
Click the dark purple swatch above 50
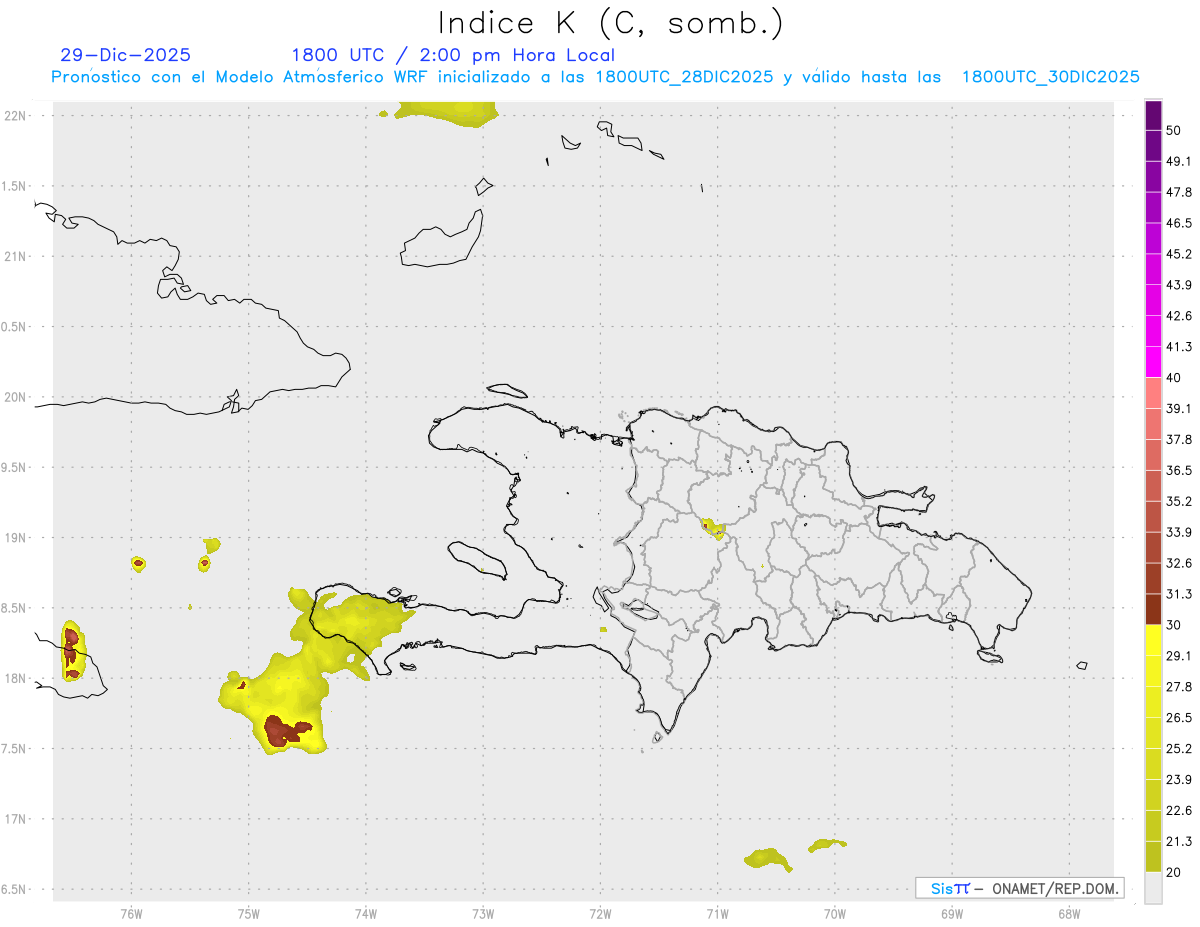1154,115
